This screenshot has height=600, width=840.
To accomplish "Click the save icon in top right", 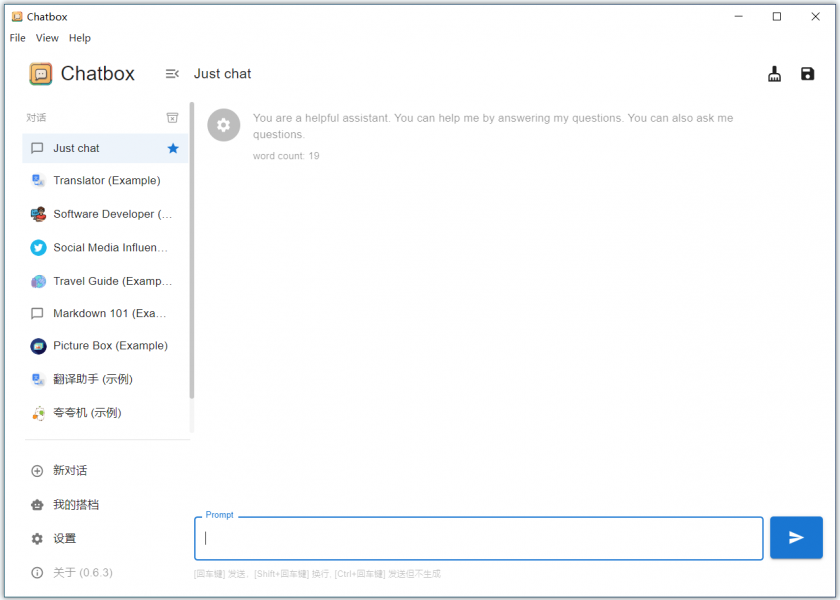I will pyautogui.click(x=808, y=74).
